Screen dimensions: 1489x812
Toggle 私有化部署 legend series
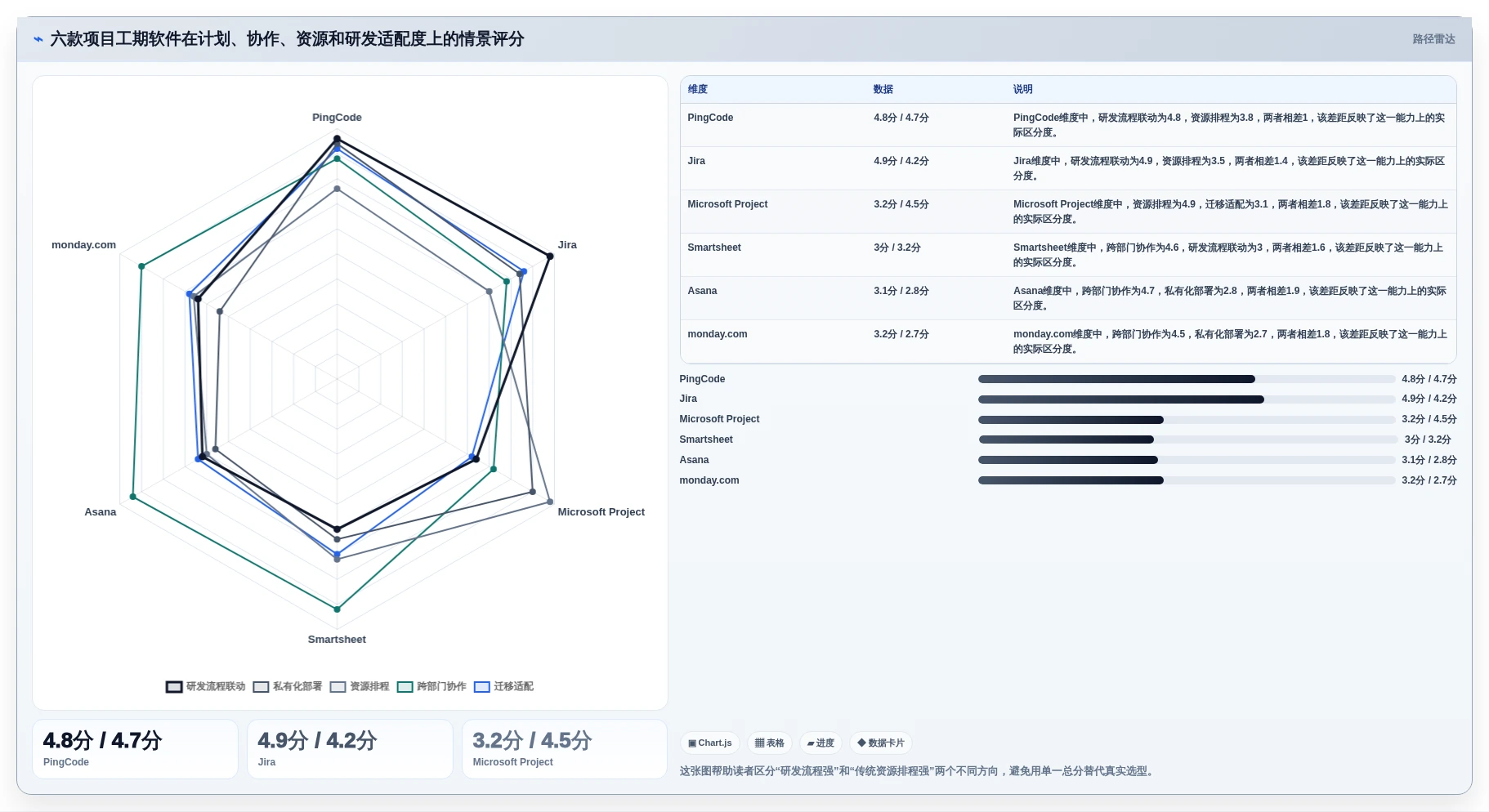coord(288,687)
